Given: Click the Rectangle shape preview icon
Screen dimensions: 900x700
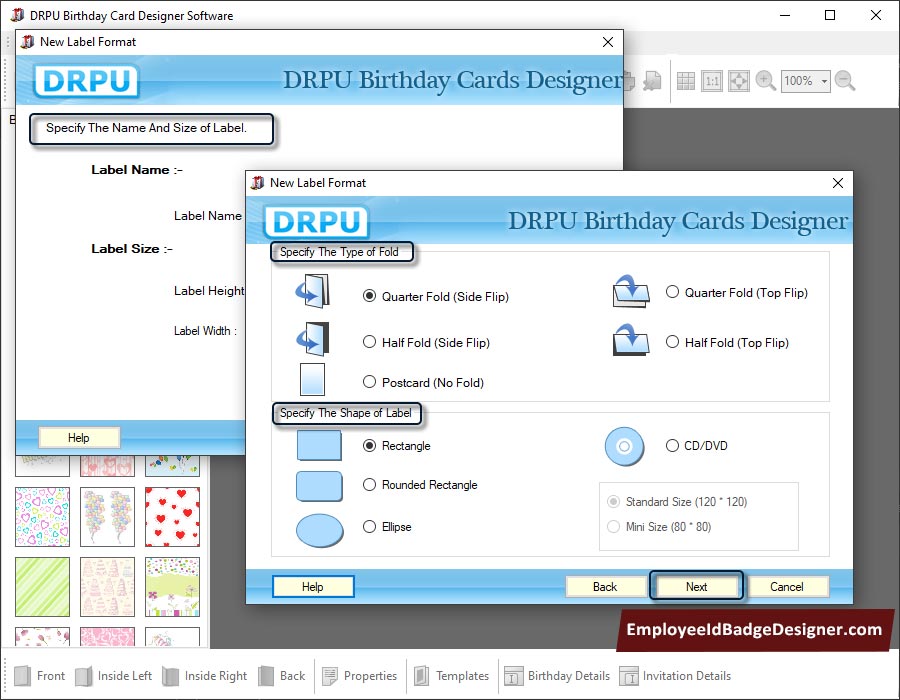Looking at the screenshot, I should [x=319, y=445].
